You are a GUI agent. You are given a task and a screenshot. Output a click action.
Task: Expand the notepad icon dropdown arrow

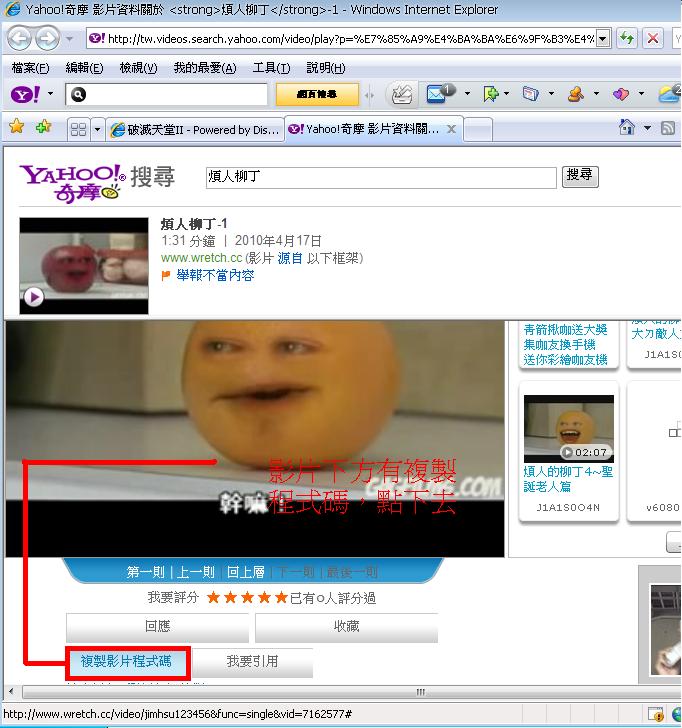pyautogui.click(x=552, y=94)
